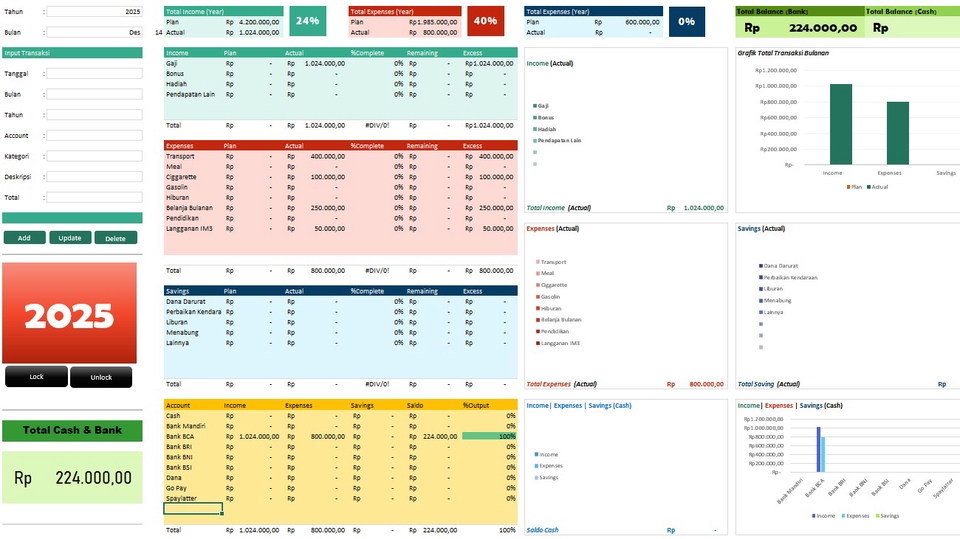The image size is (960, 539).
Task: Open the top Bulan cell showing Des
Action: pos(94,32)
